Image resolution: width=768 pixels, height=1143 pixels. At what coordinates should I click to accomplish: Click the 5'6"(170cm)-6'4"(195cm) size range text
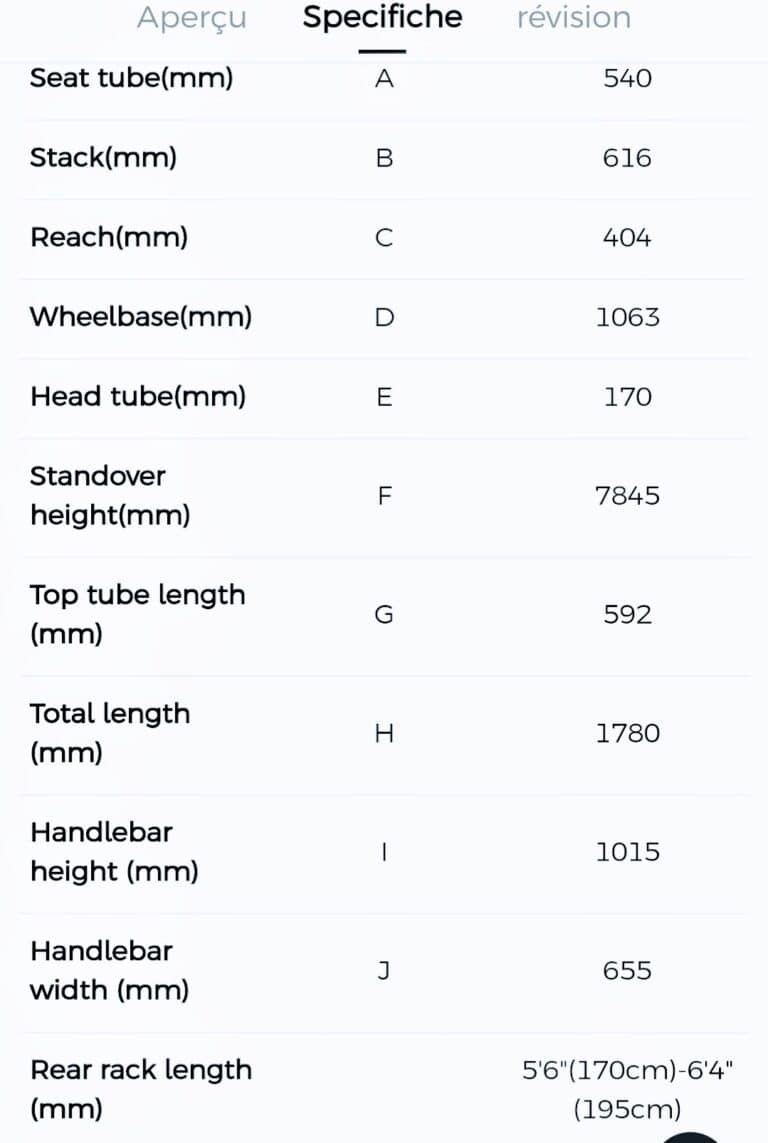click(x=627, y=1089)
